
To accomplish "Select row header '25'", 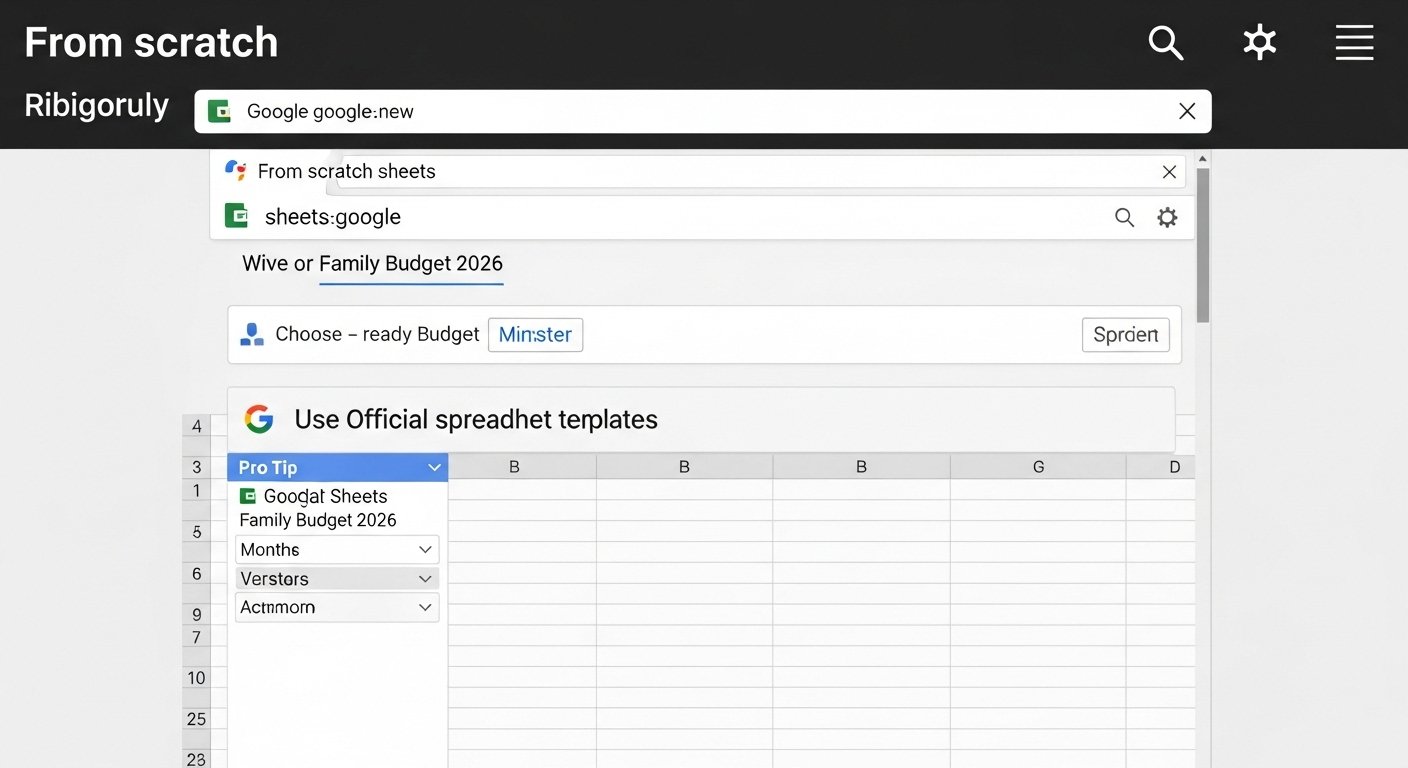I will [196, 719].
